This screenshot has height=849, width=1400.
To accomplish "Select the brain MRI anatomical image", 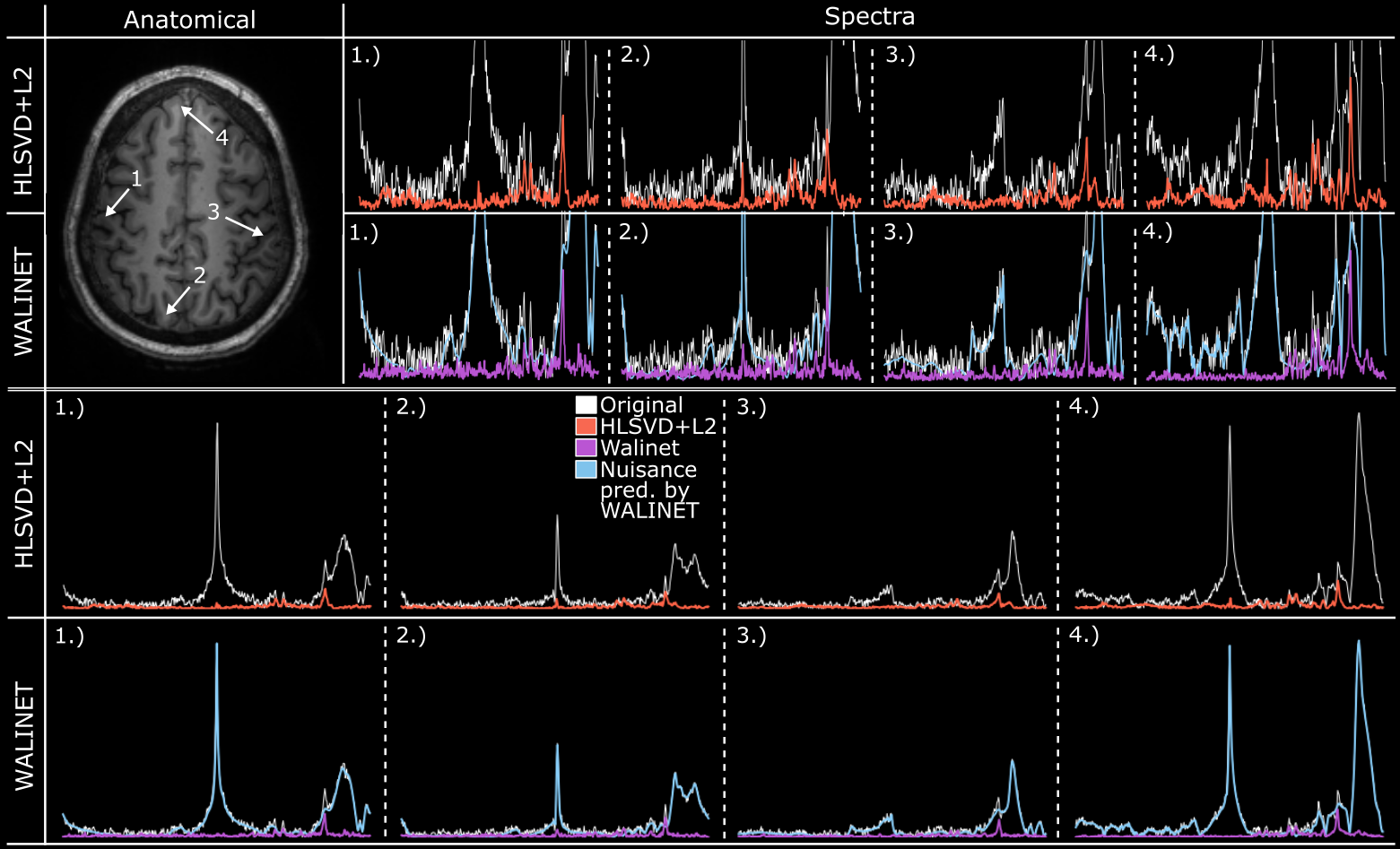I will click(187, 212).
